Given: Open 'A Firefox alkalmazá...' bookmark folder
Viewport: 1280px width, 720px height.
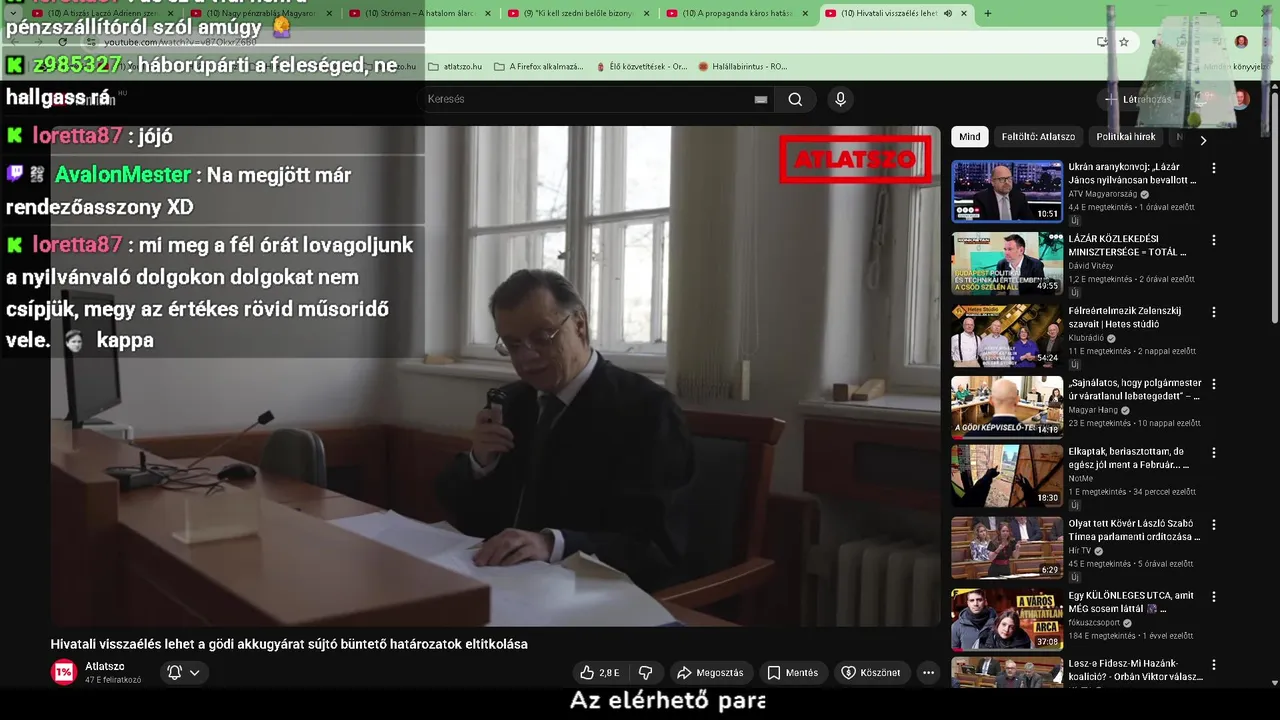Looking at the screenshot, I should pos(538,67).
